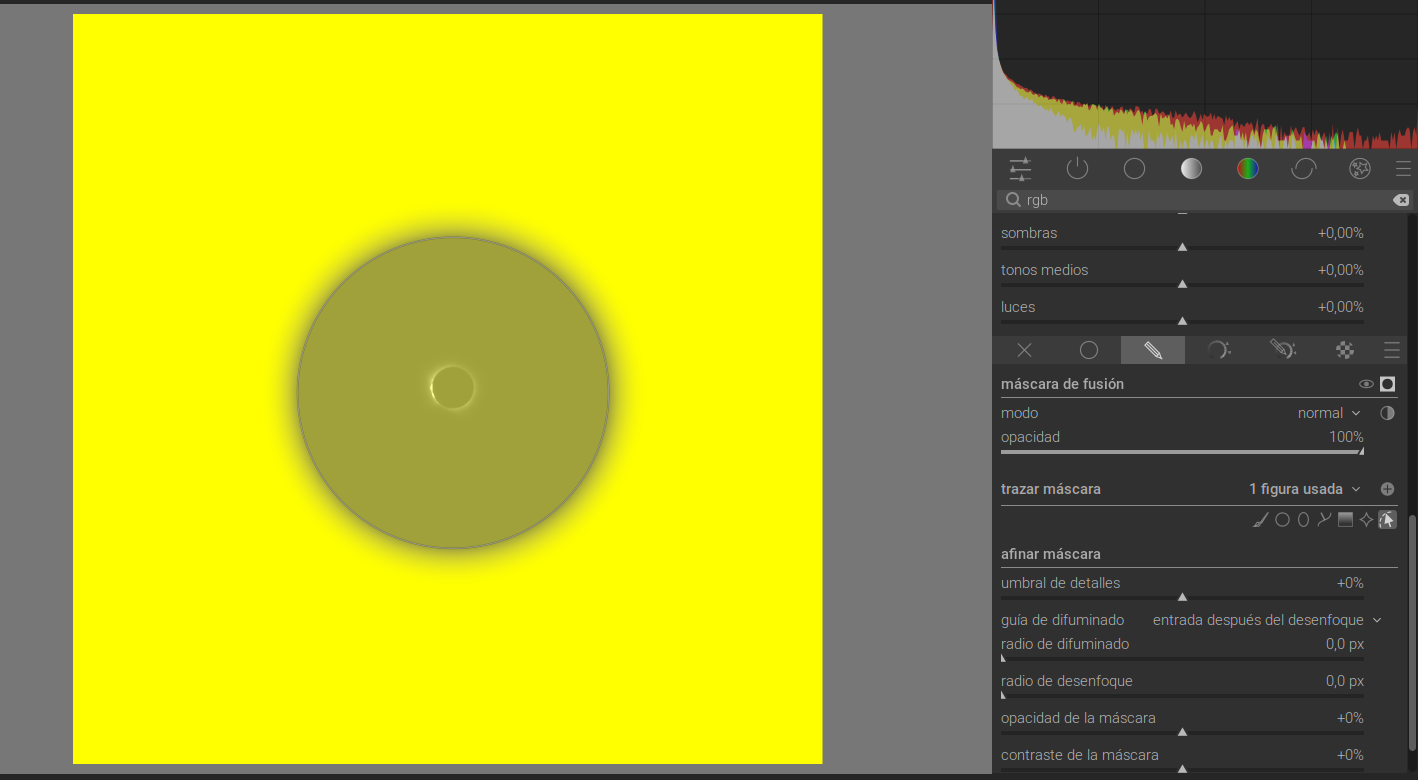Select the raster mask checkerboard icon
Viewport: 1418px width, 780px height.
[1345, 350]
